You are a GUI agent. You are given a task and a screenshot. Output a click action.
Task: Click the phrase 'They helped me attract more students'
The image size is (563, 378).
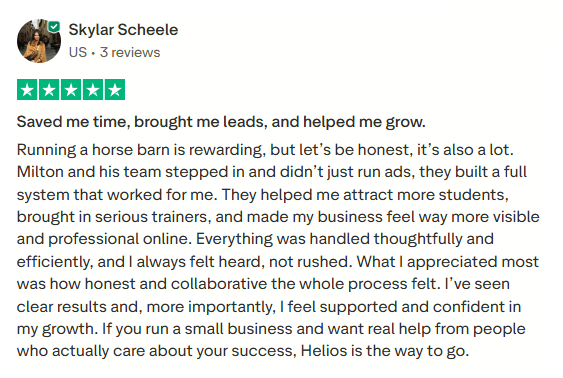(x=365, y=195)
